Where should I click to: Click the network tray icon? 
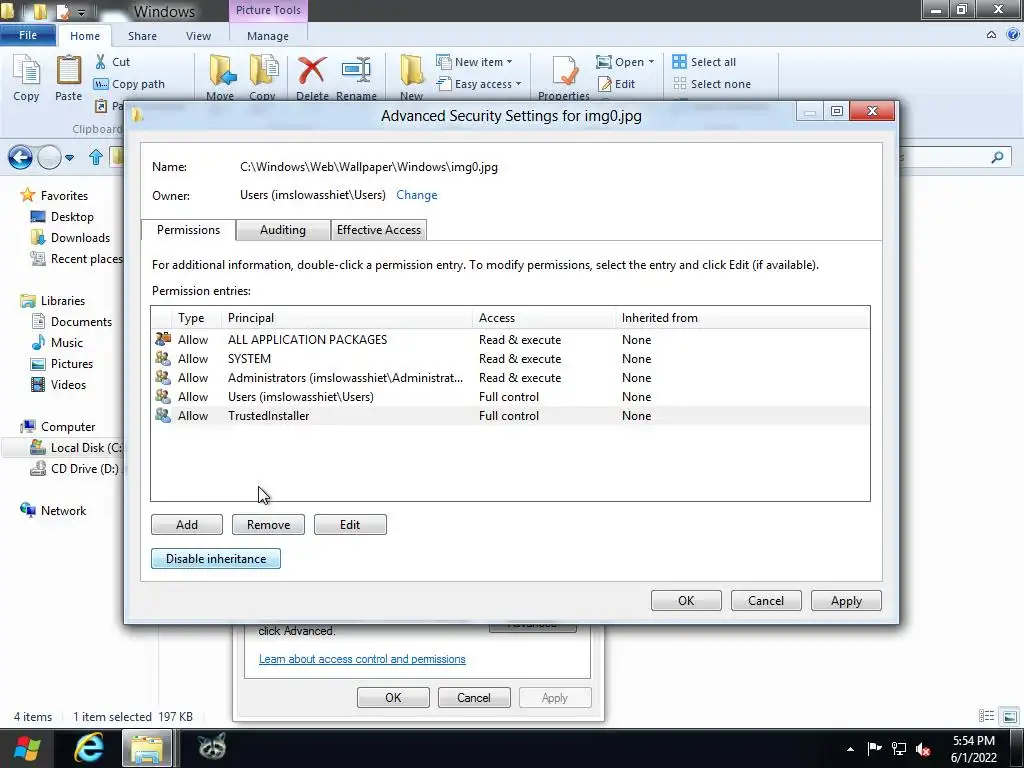click(x=899, y=749)
